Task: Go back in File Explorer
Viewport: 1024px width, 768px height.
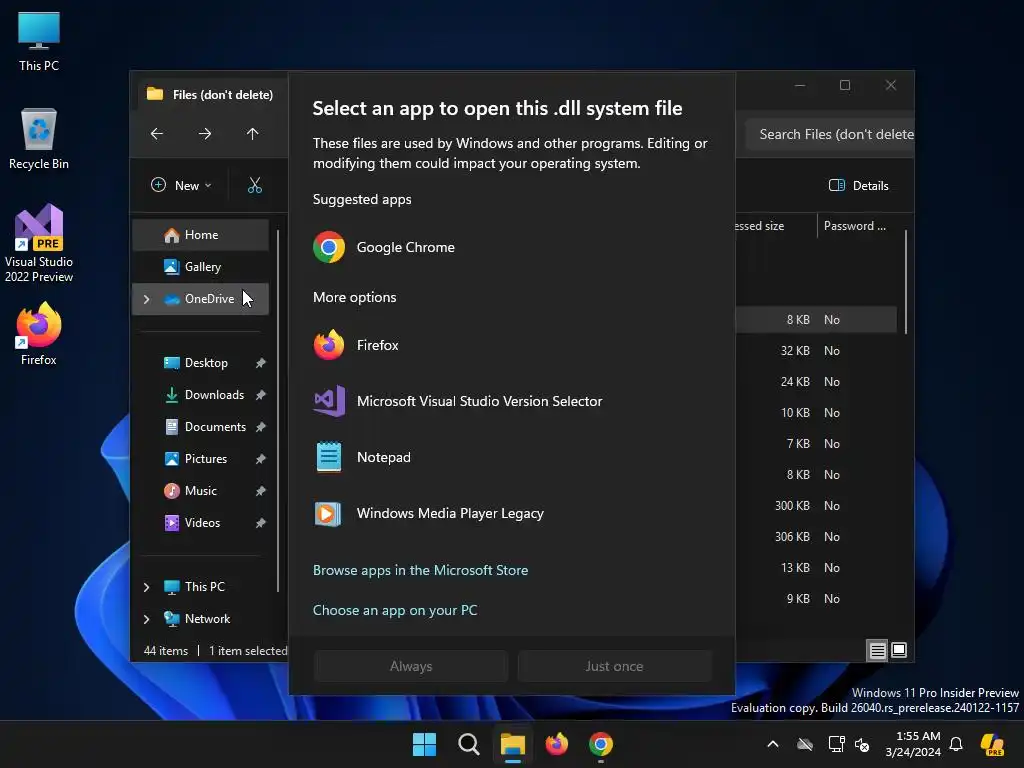Action: click(x=157, y=134)
